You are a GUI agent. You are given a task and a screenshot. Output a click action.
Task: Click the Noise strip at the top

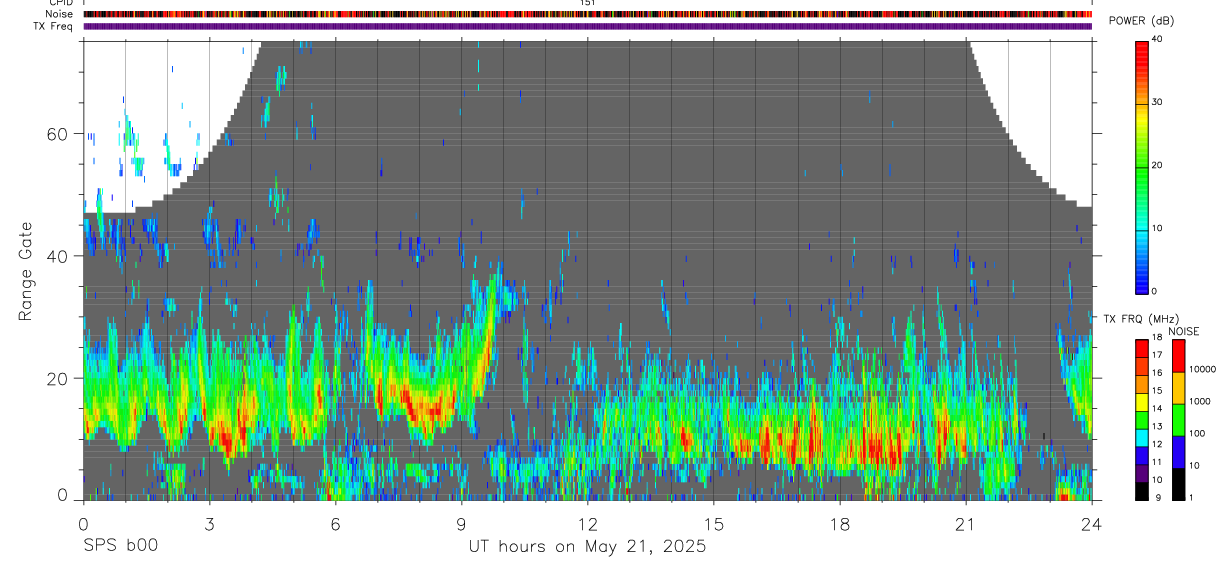(588, 14)
